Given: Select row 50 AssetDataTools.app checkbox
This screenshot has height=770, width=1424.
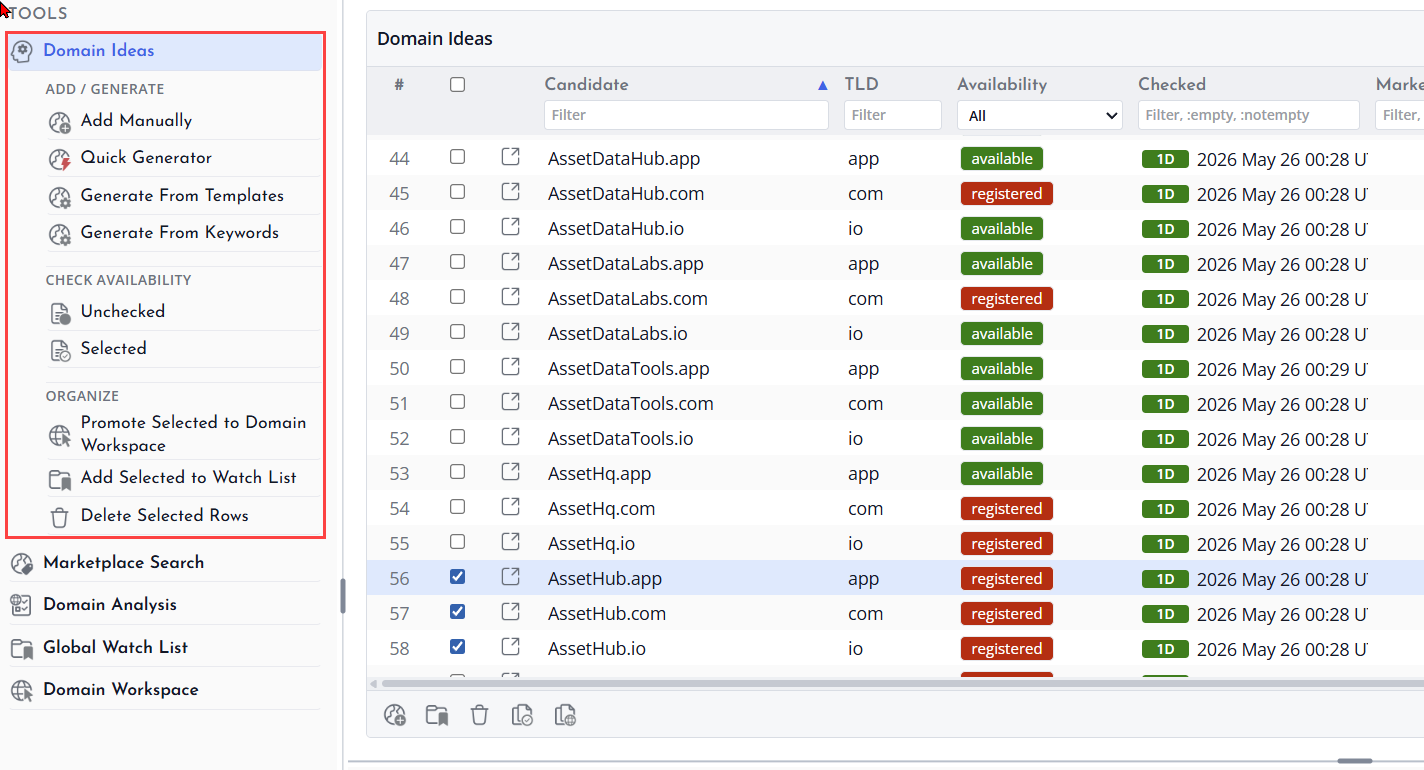Looking at the screenshot, I should (457, 367).
